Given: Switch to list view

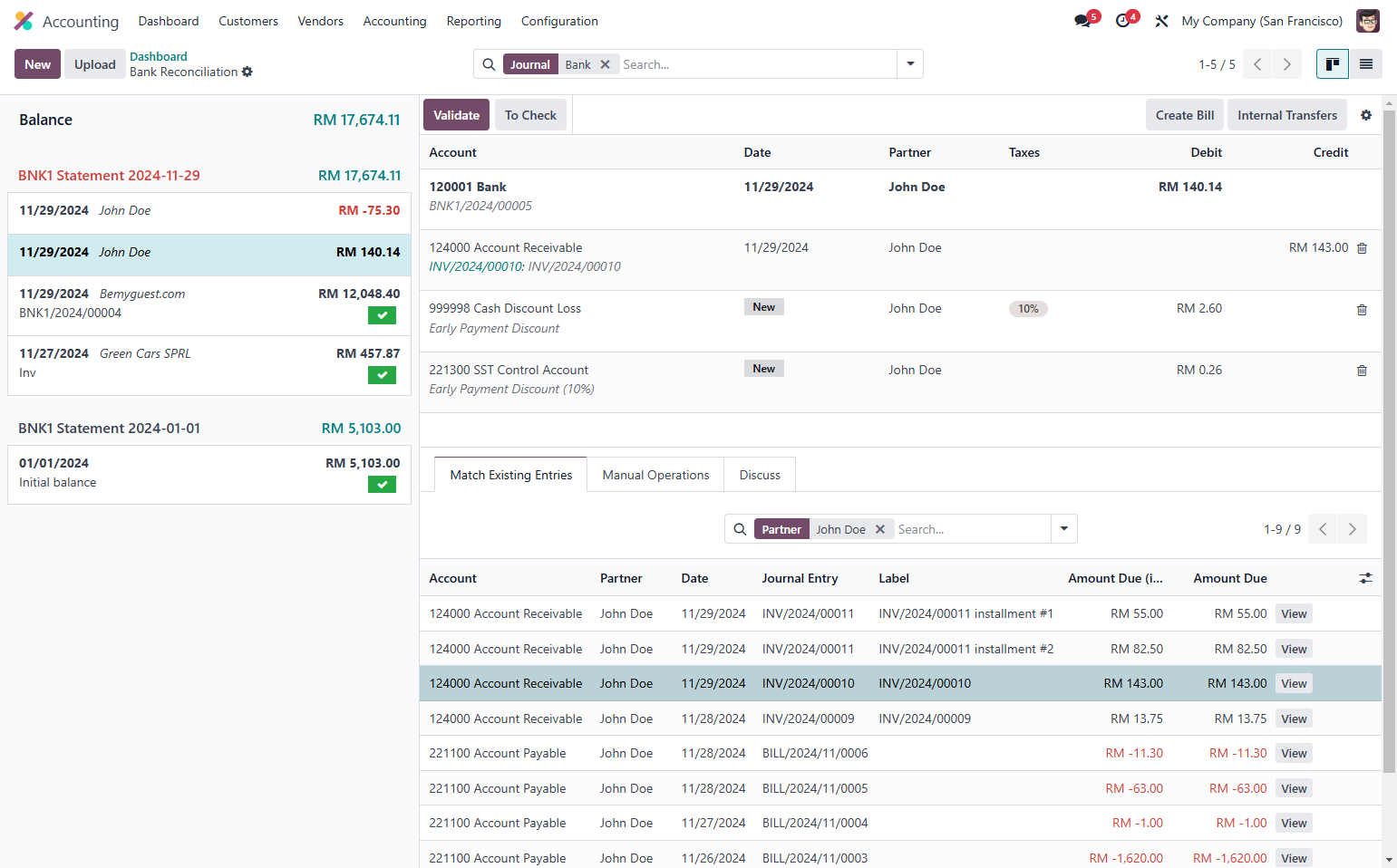Looking at the screenshot, I should pos(1366,64).
